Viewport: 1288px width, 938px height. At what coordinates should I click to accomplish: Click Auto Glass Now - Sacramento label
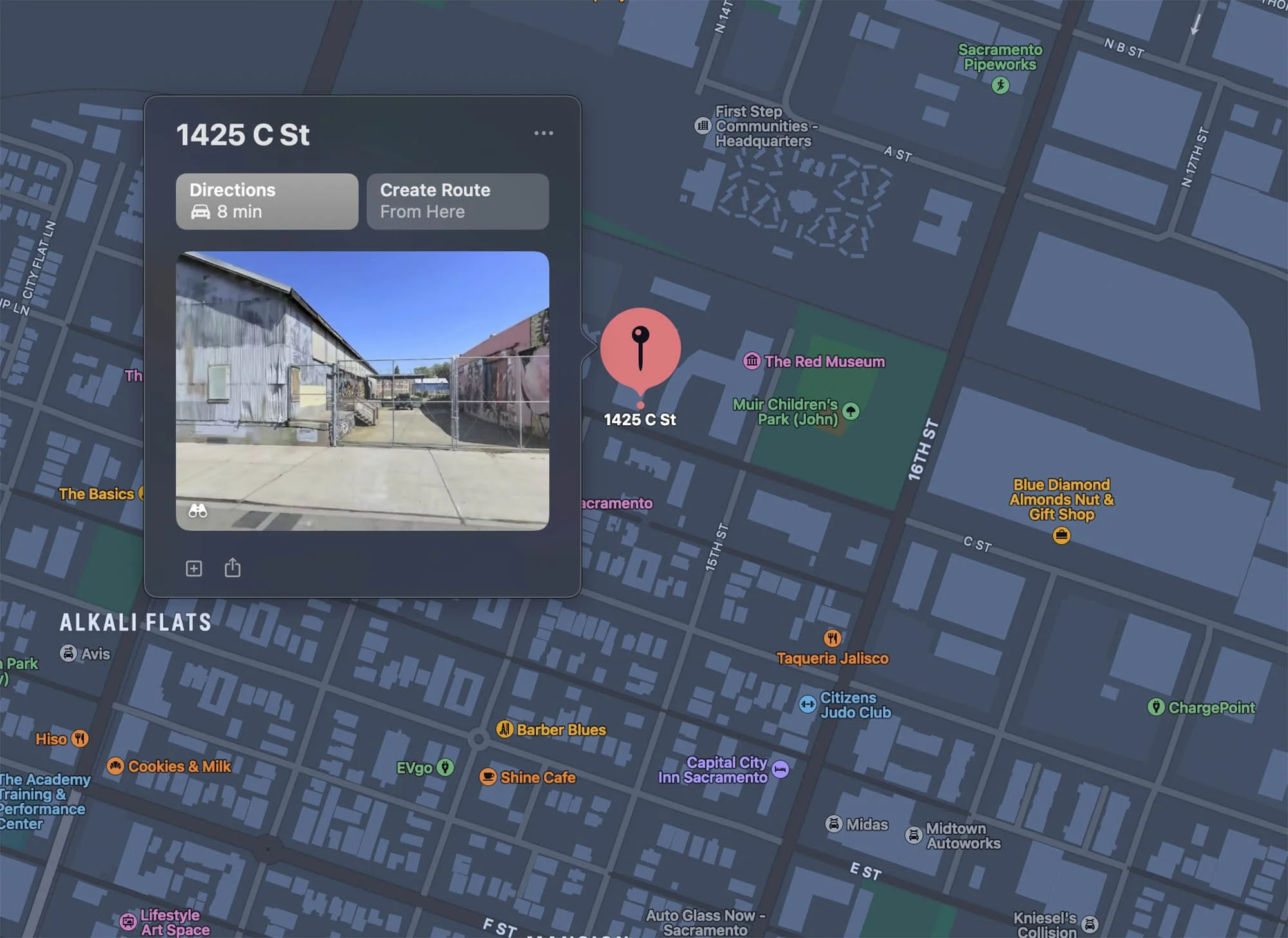705,923
